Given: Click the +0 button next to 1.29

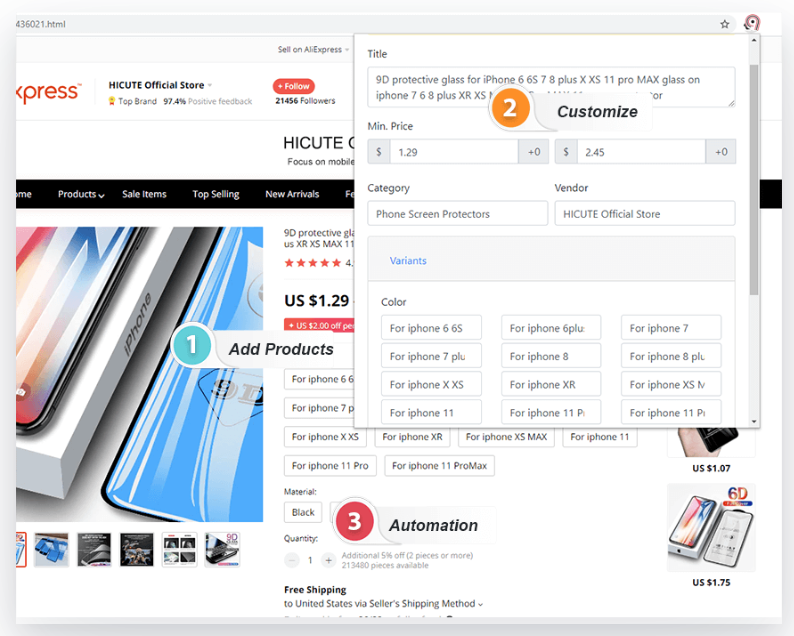Looking at the screenshot, I should tap(534, 152).
